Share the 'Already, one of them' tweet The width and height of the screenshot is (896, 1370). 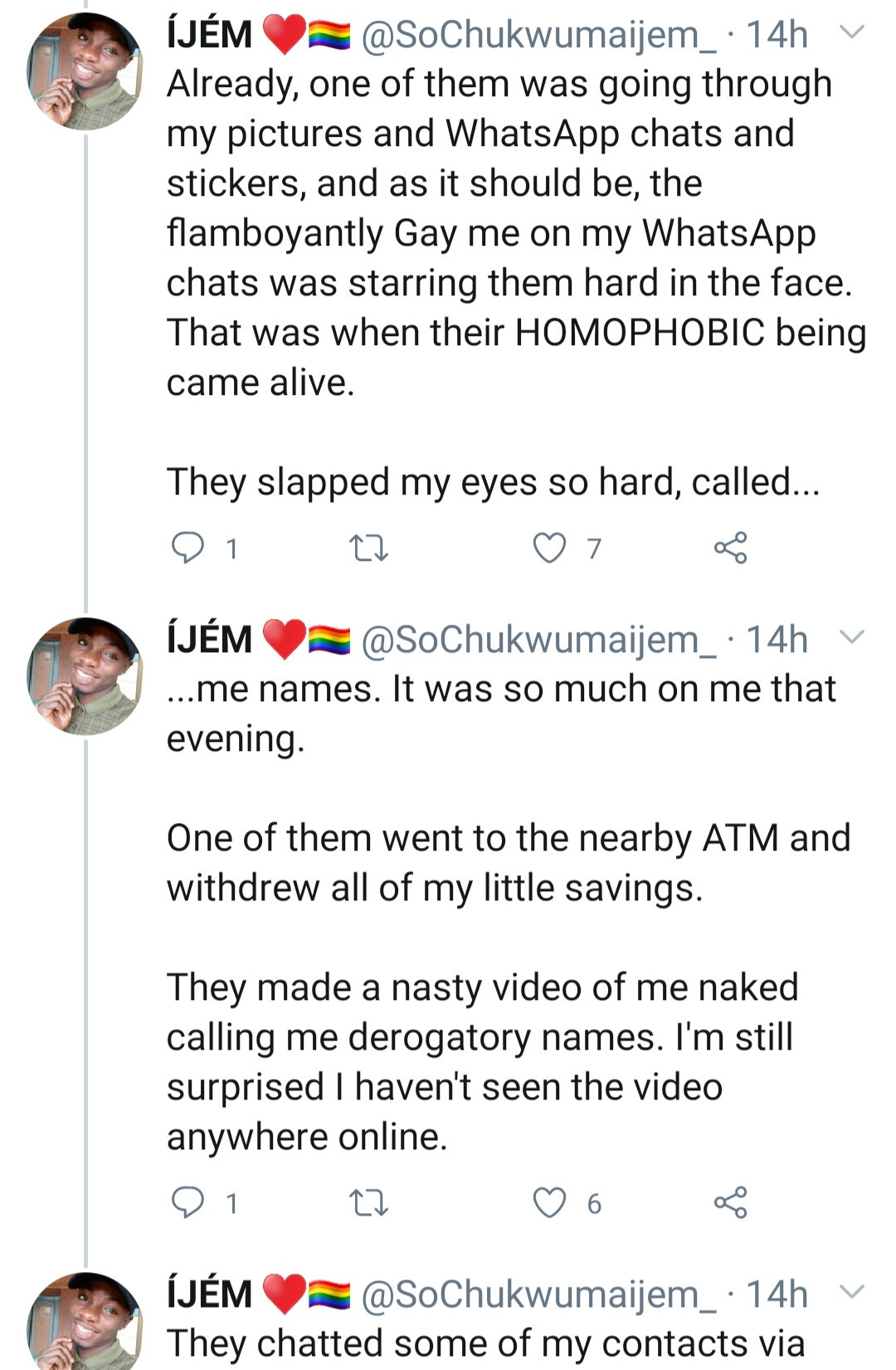click(730, 548)
